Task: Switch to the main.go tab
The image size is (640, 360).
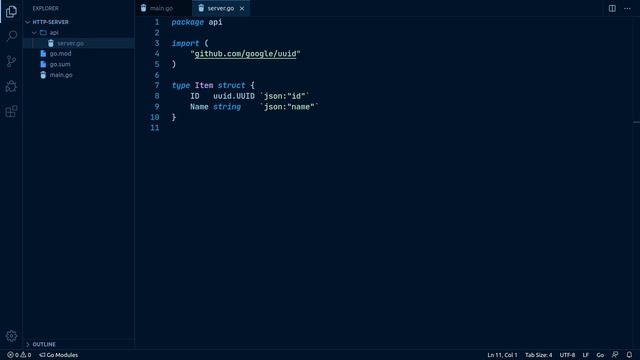Action: (162, 8)
